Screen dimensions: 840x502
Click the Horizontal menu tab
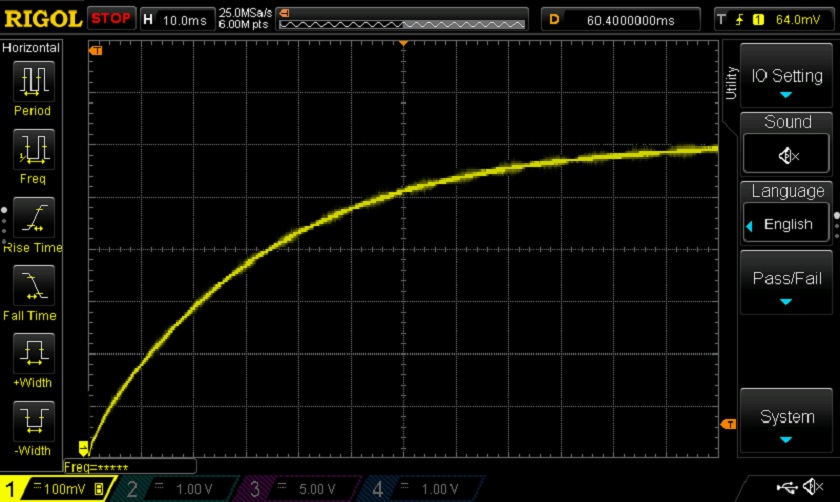click(x=32, y=48)
